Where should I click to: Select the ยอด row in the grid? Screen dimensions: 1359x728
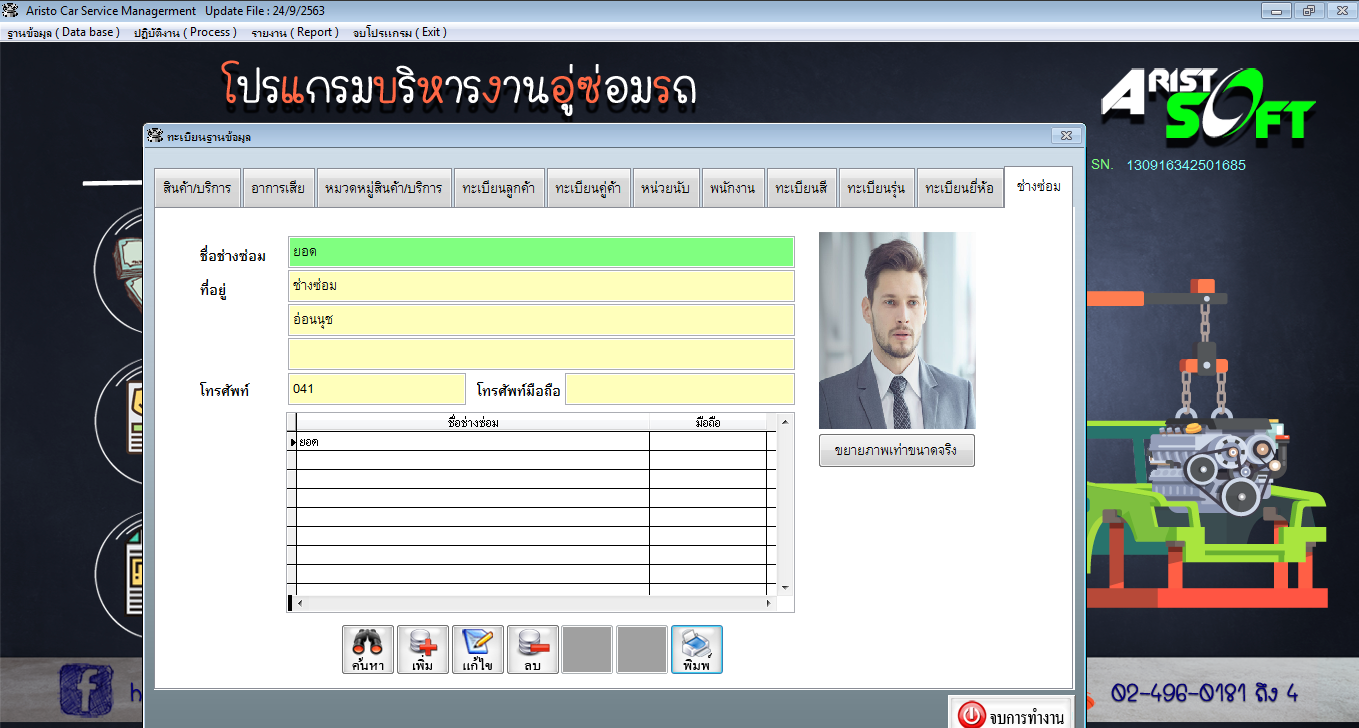pos(531,441)
